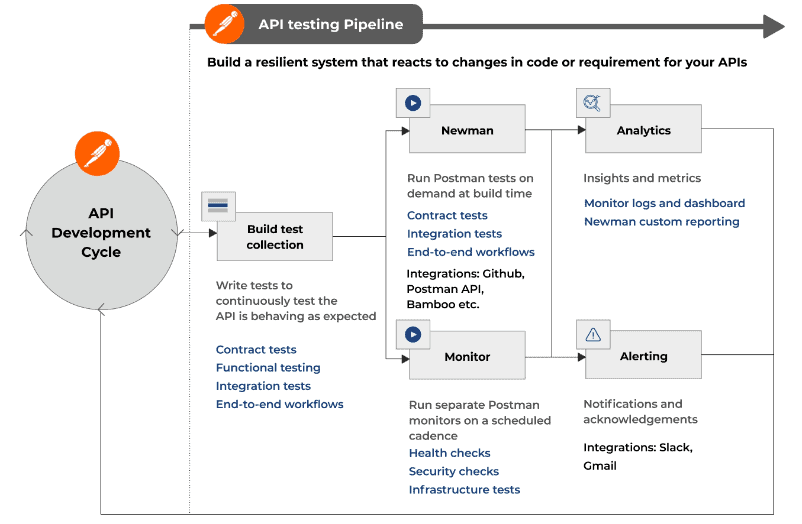Click the pipeline arrowhead at top right
The image size is (802, 524).
773,26
